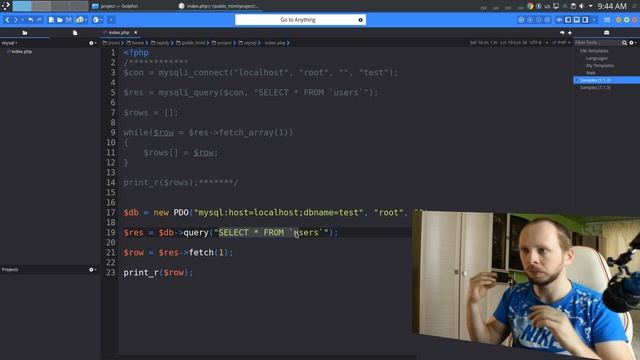Screen dimensions: 640x360
Task: Toggle focus mode eye icon
Action: point(560,20)
